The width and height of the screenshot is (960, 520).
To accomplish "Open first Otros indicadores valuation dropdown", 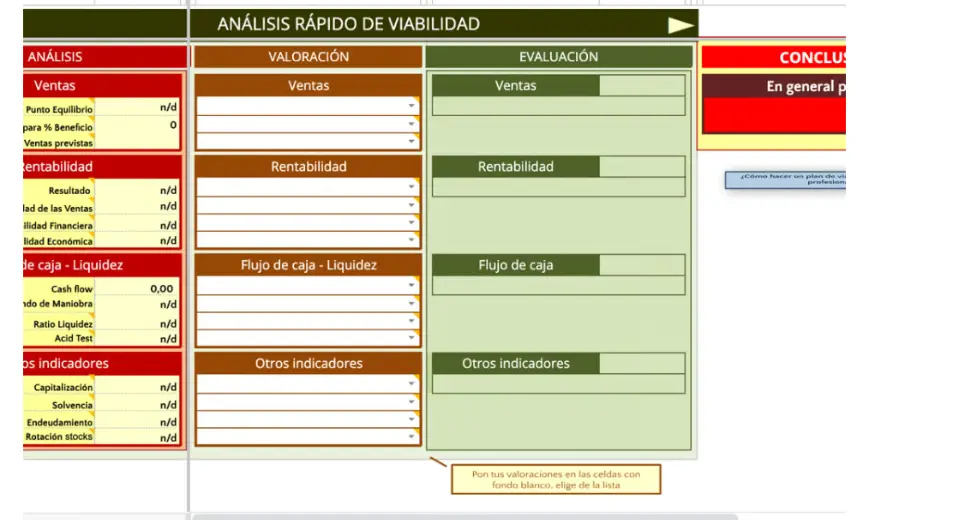I will [411, 384].
